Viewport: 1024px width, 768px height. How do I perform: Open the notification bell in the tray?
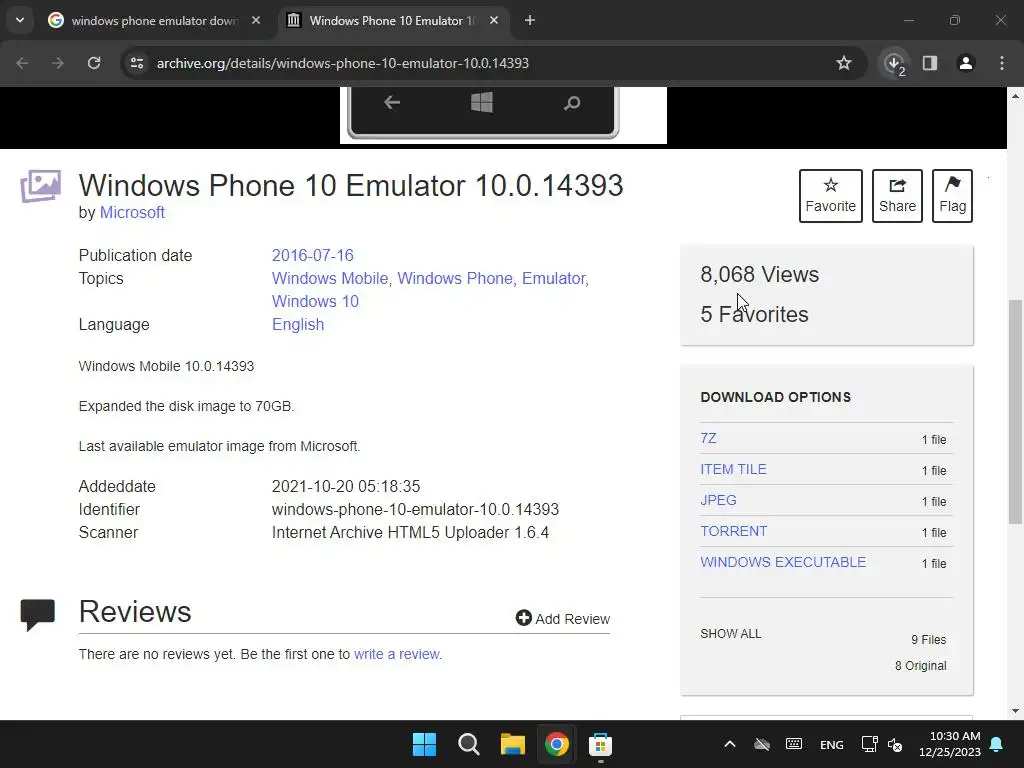(x=997, y=744)
